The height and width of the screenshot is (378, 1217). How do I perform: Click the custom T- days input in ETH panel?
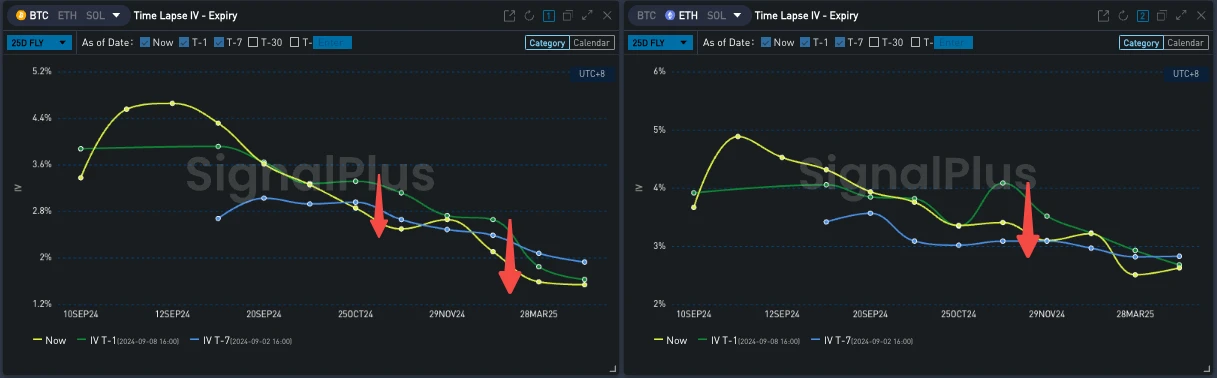pyautogui.click(x=955, y=43)
